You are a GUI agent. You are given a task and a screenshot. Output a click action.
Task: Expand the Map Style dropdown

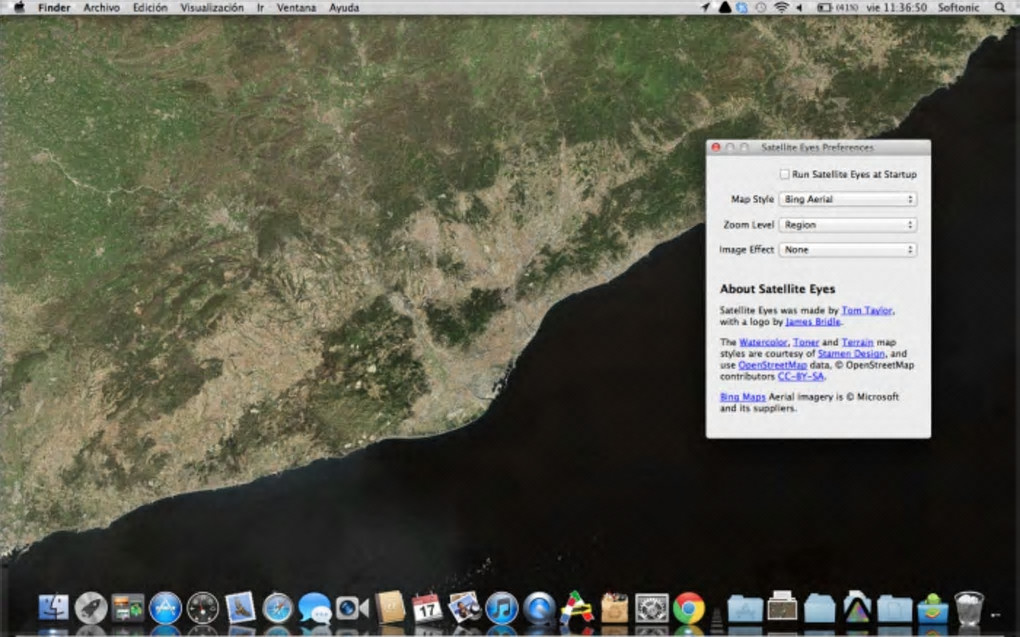tap(848, 199)
